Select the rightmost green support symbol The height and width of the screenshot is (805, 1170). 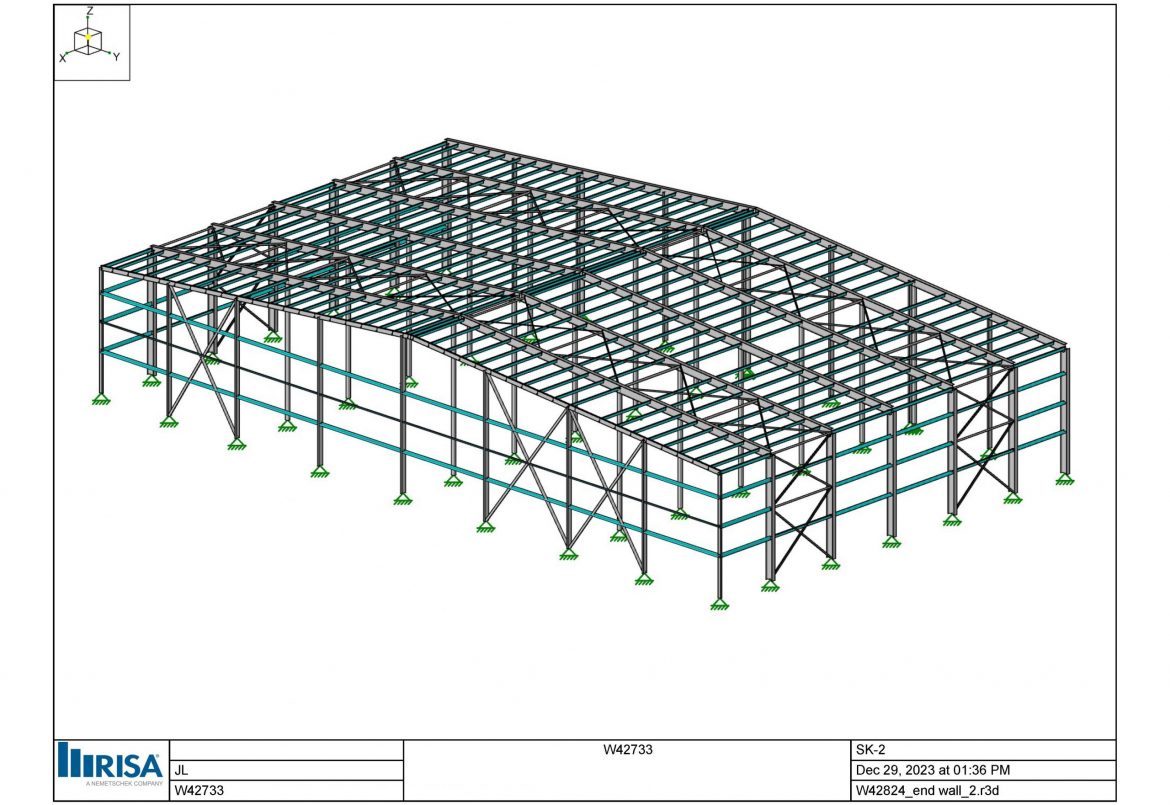point(1064,480)
